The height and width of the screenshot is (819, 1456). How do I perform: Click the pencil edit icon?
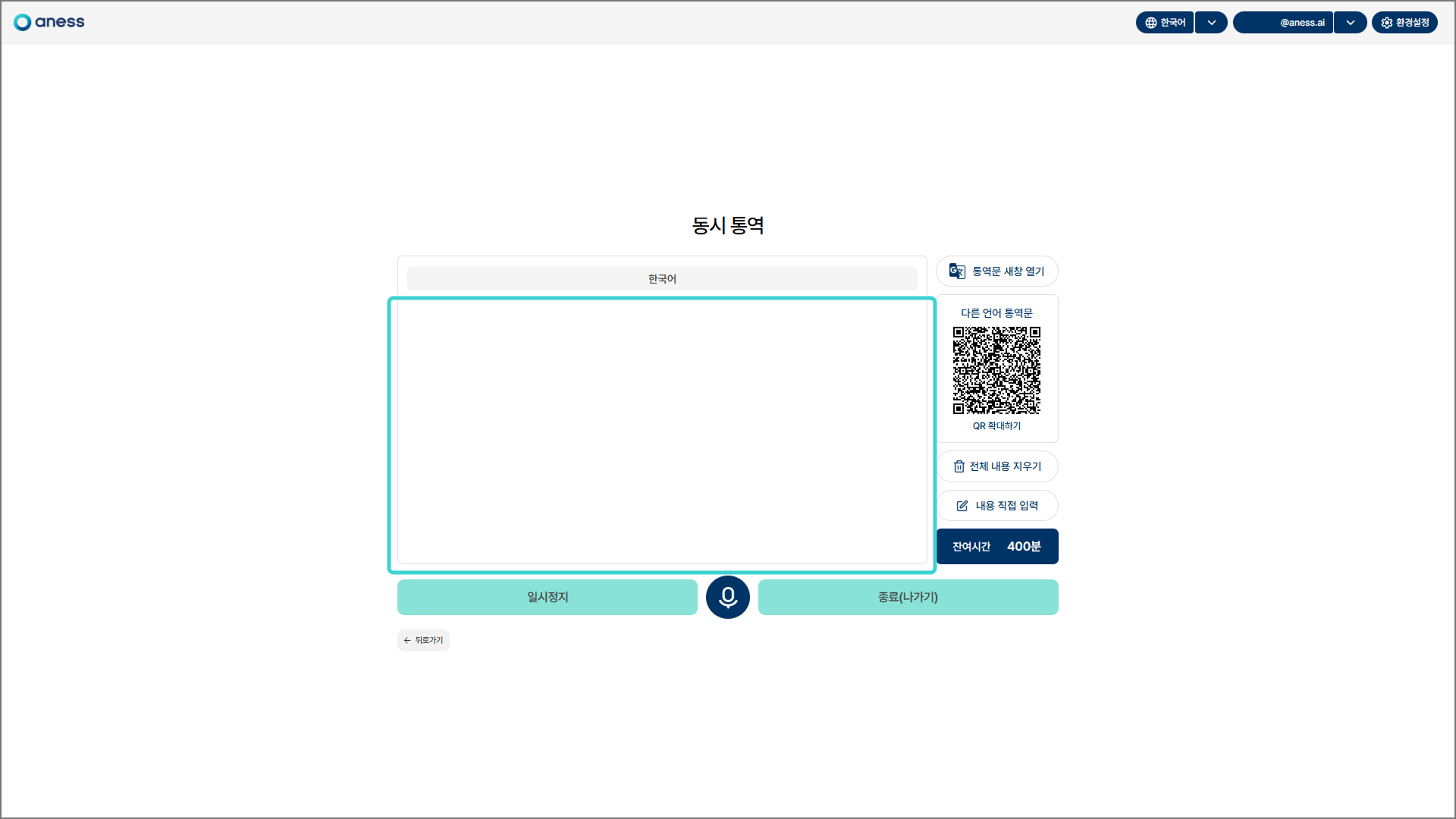point(962,506)
